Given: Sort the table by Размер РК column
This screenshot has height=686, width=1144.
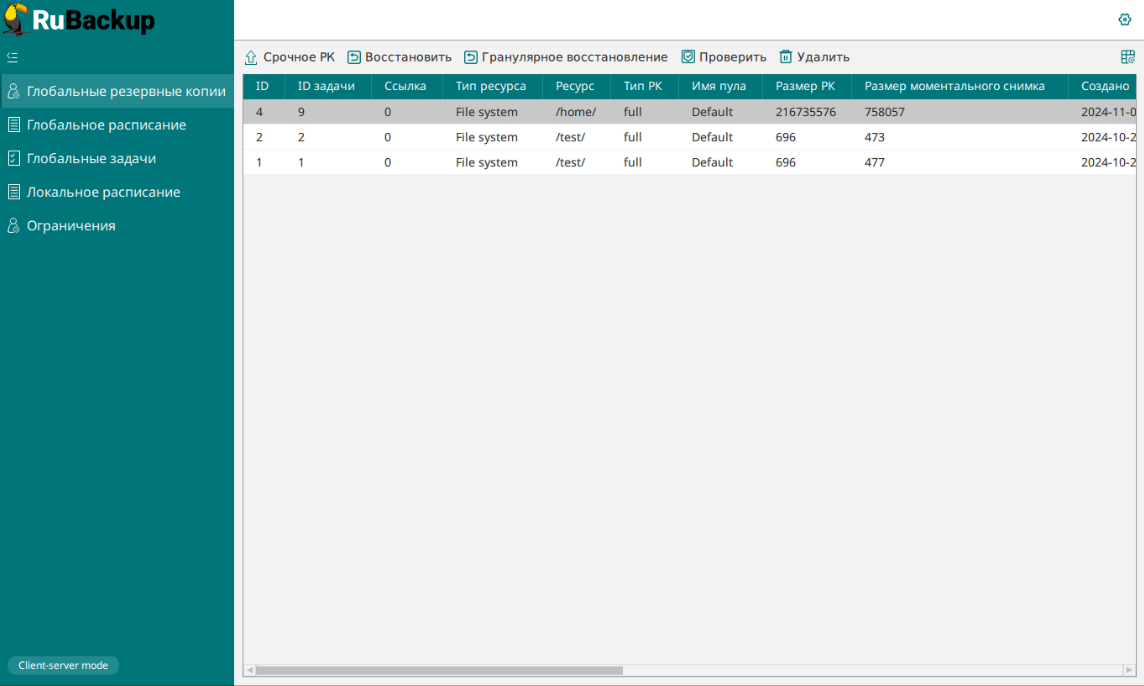Looking at the screenshot, I should pyautogui.click(x=805, y=86).
